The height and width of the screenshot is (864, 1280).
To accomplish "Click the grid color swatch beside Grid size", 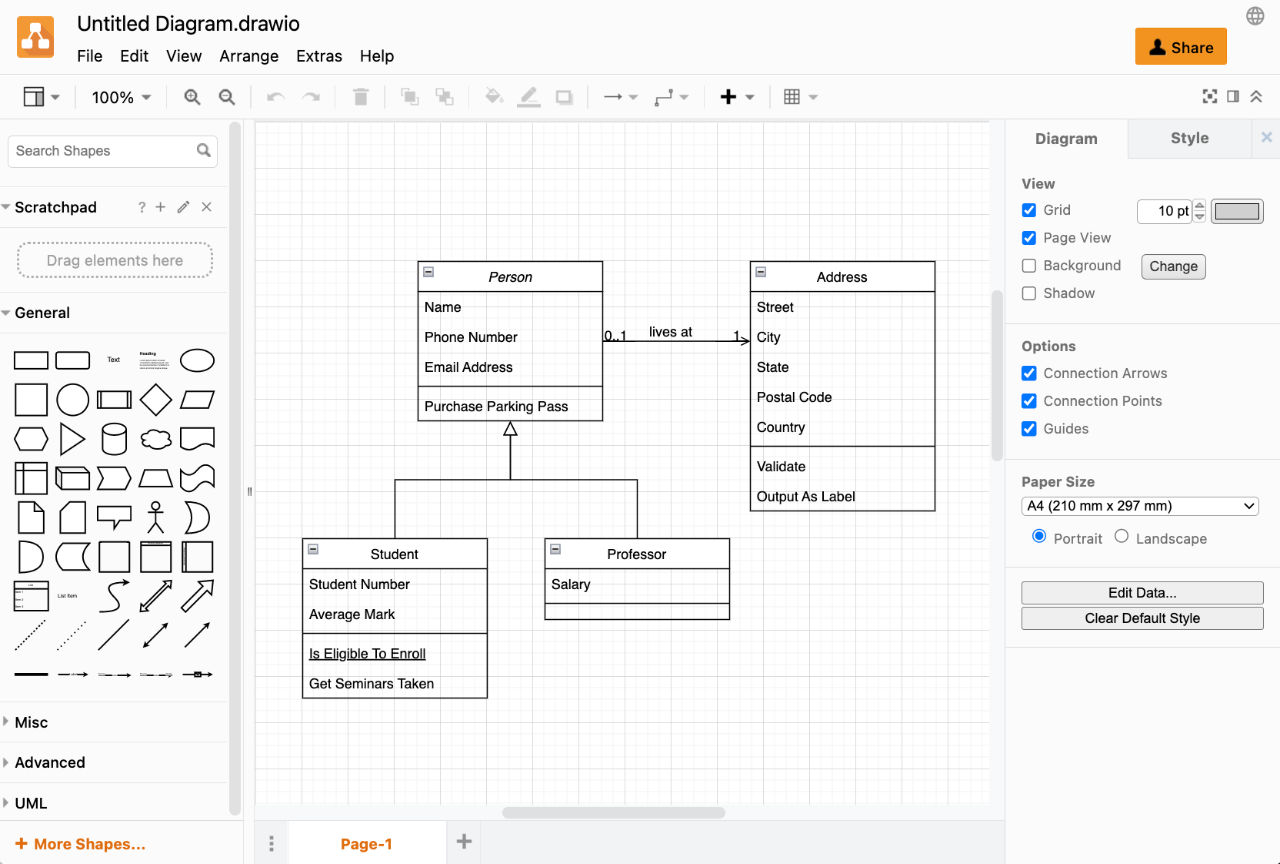I will [x=1237, y=211].
